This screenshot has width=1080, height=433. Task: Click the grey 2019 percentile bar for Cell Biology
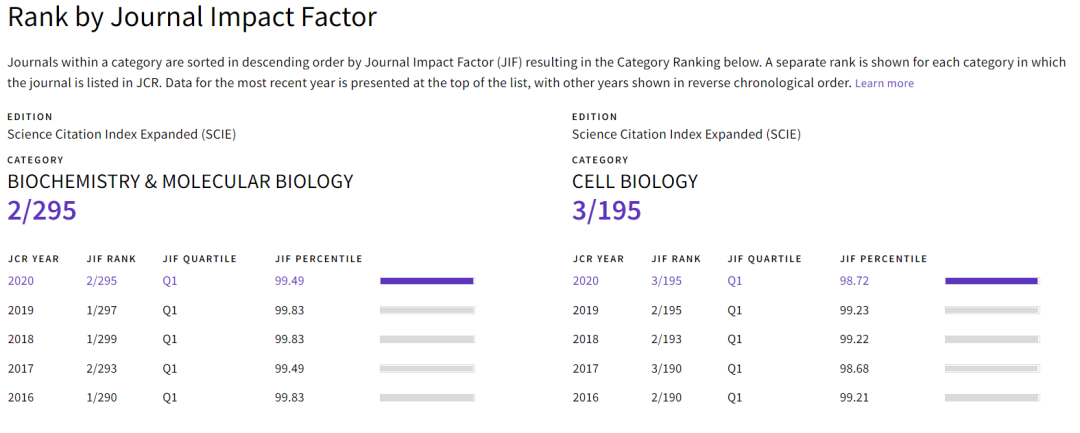click(991, 310)
